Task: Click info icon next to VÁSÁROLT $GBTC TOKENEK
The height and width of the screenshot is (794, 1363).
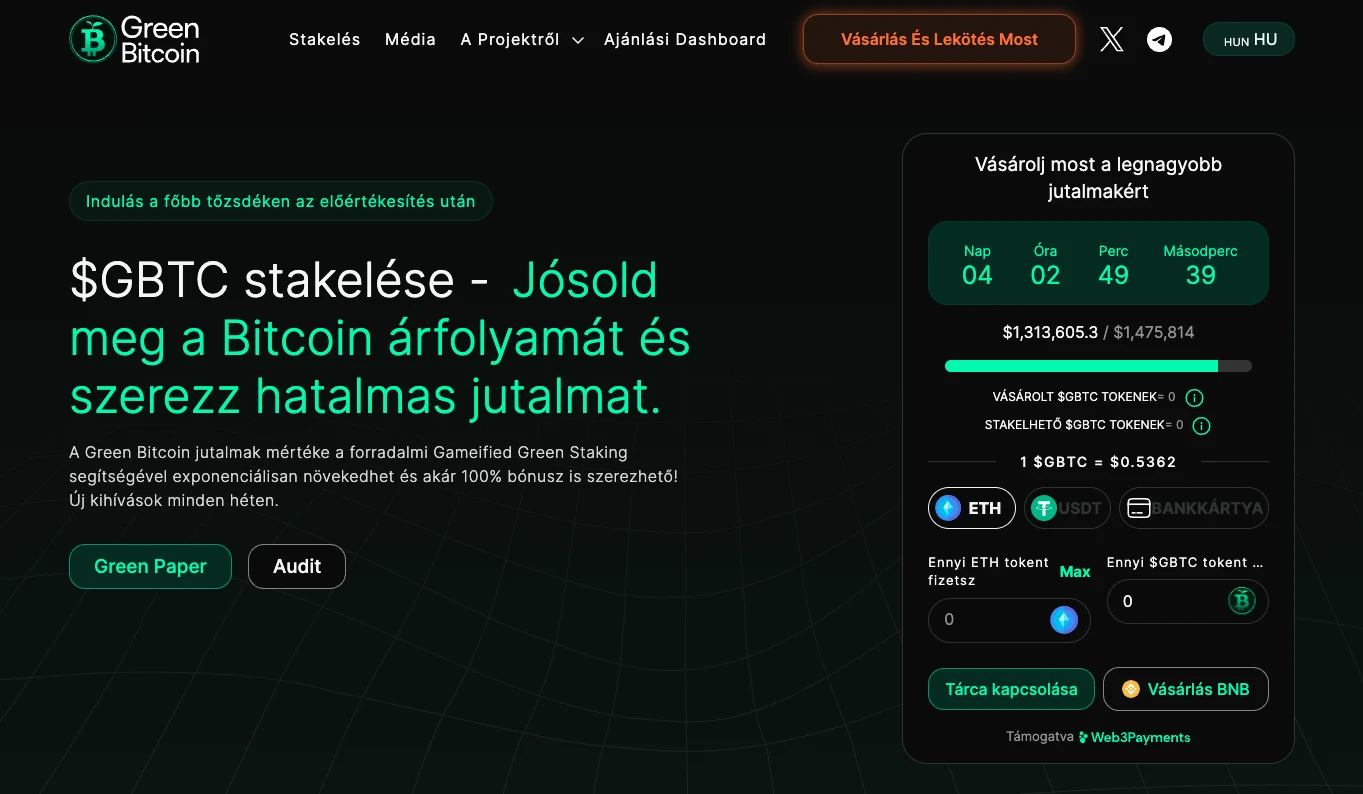Action: (1194, 398)
